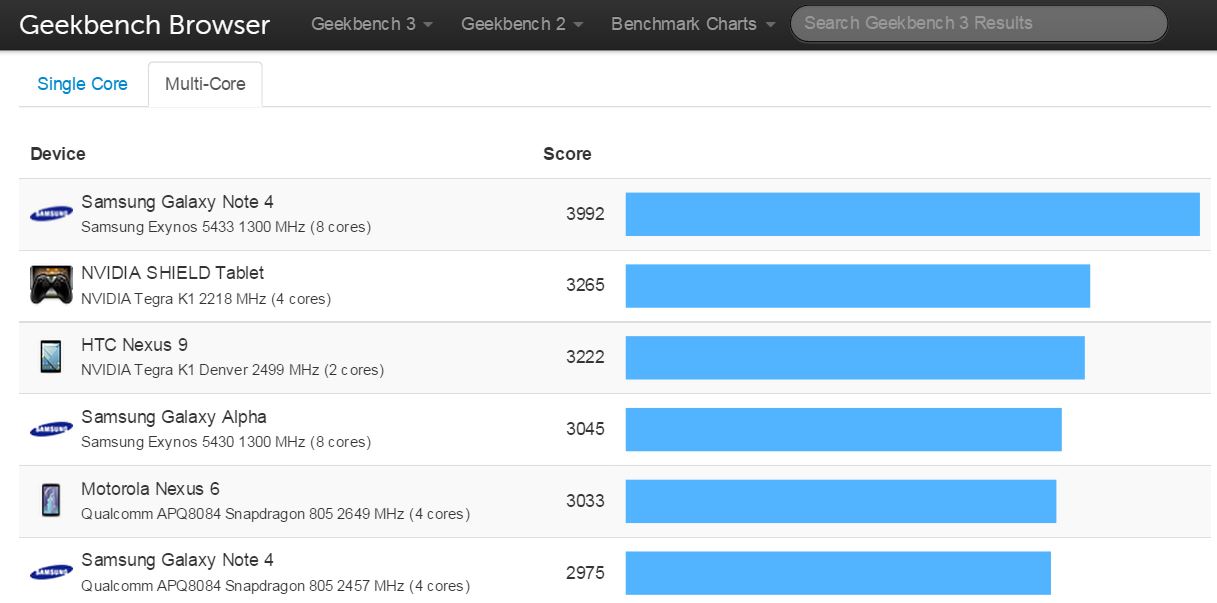The height and width of the screenshot is (603, 1217).
Task: Open the HTC Nexus 9 entry
Action: click(134, 345)
